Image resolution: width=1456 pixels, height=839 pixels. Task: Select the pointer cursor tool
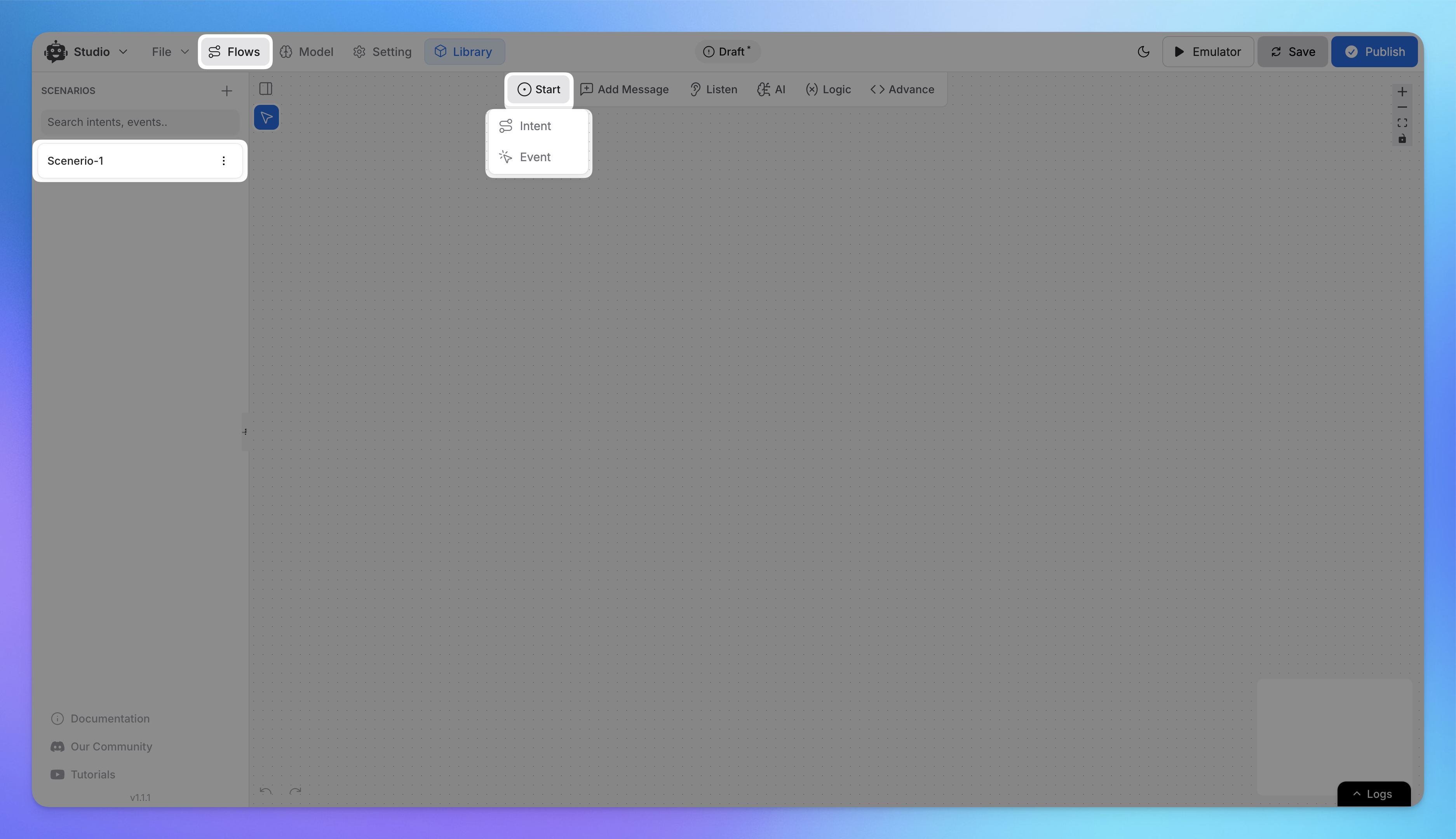point(266,118)
